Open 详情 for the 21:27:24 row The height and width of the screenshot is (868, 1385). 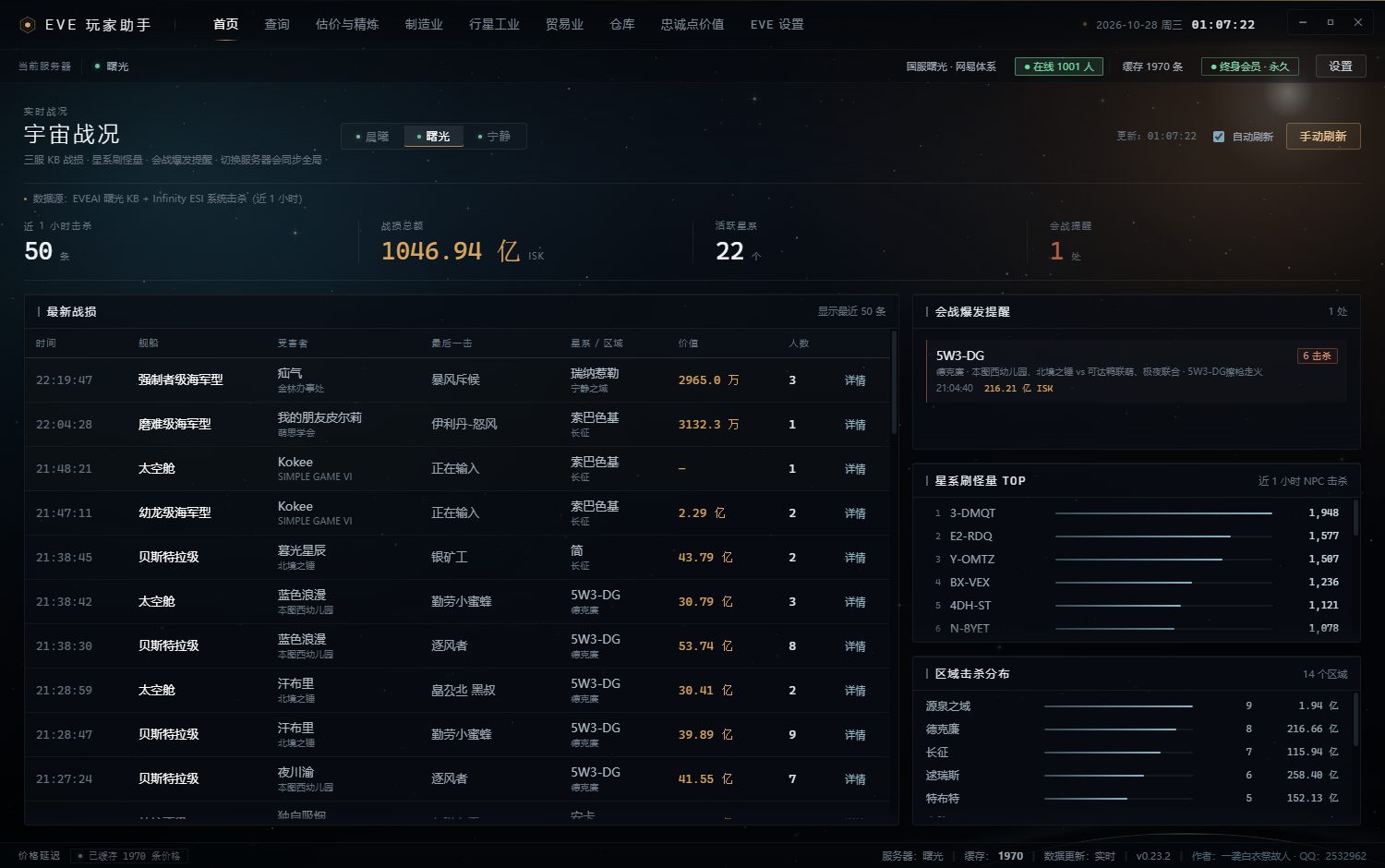click(855, 779)
